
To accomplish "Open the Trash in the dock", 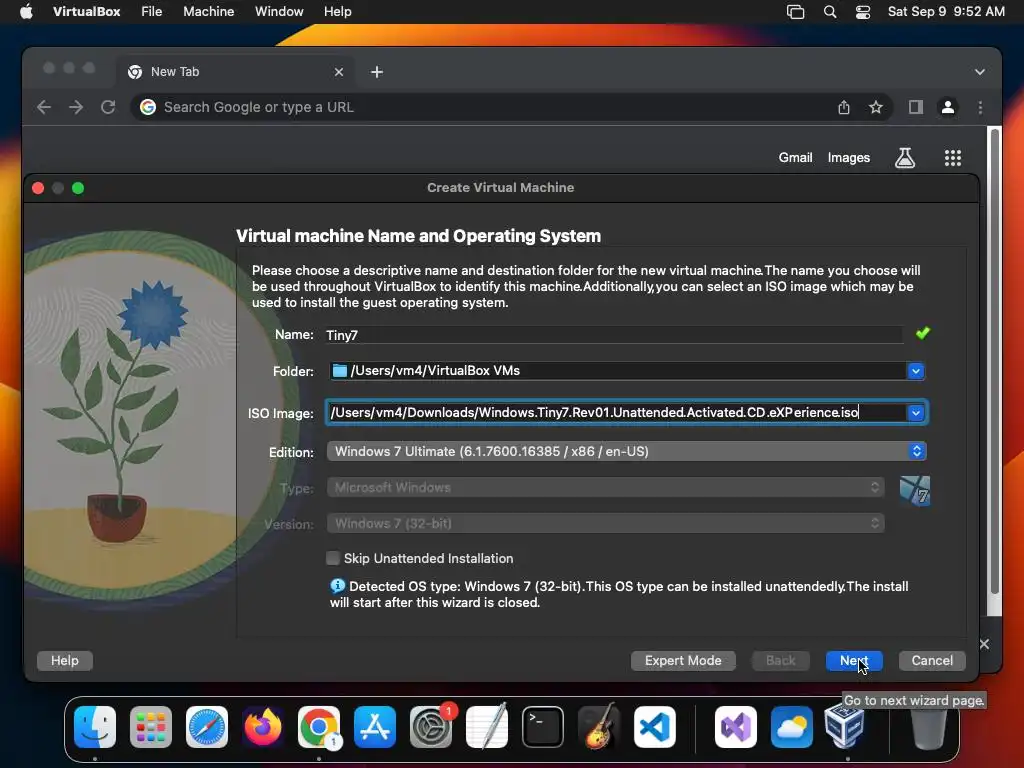I will [x=927, y=727].
